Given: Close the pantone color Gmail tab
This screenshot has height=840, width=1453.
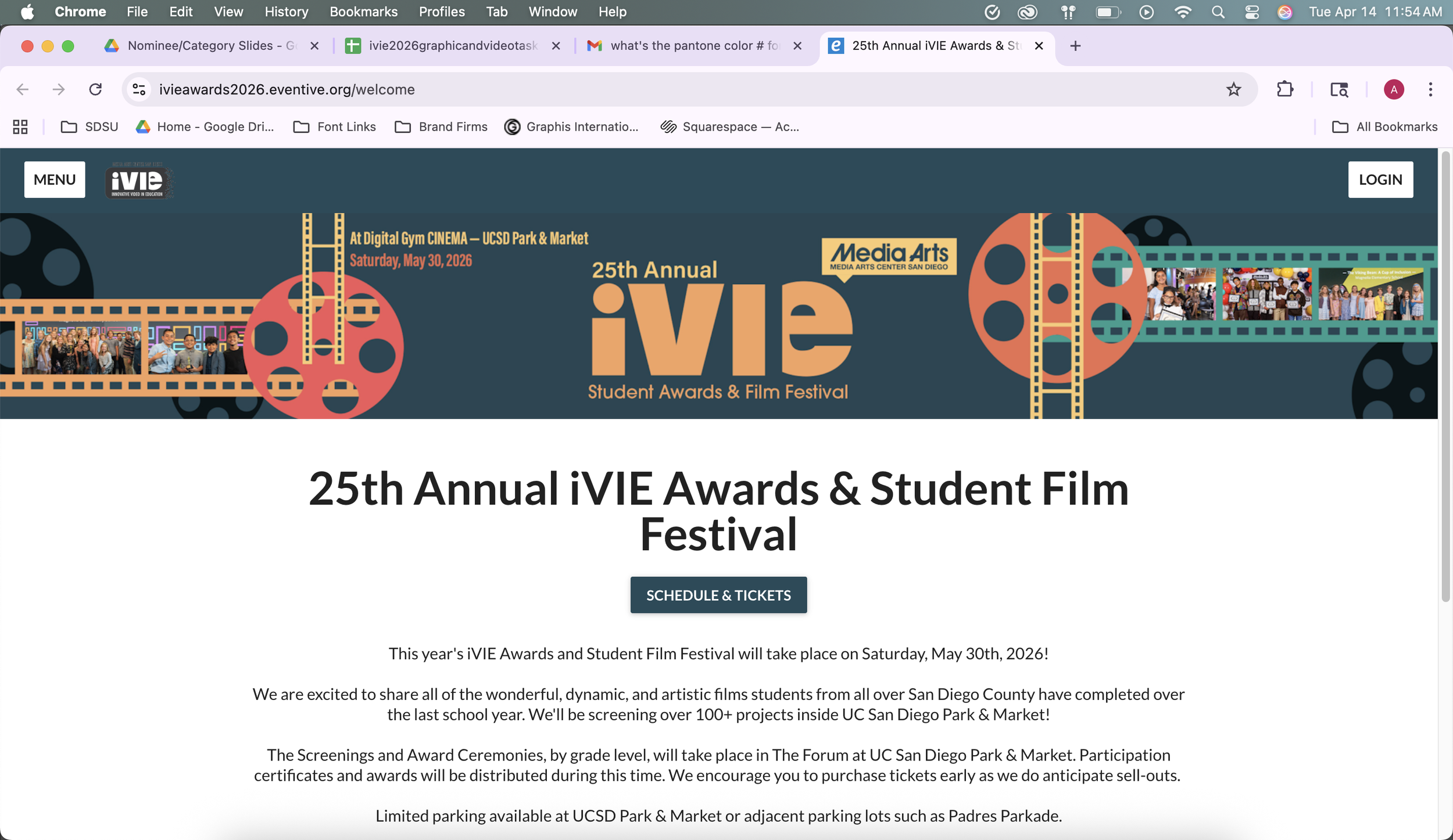Looking at the screenshot, I should pyautogui.click(x=797, y=46).
